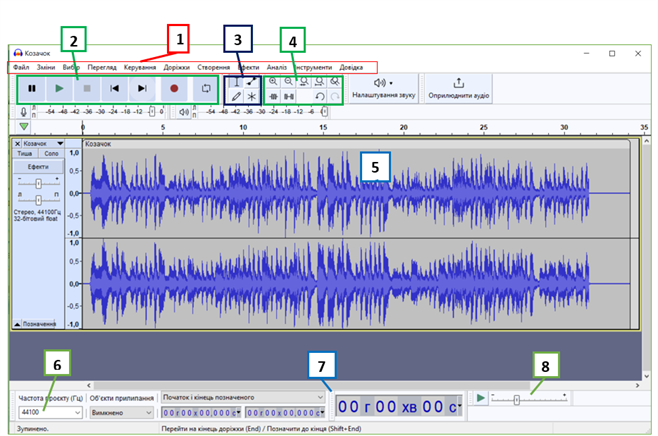Click the Skip to Start button
Viewport: 658px width, 436px height.
[x=115, y=88]
